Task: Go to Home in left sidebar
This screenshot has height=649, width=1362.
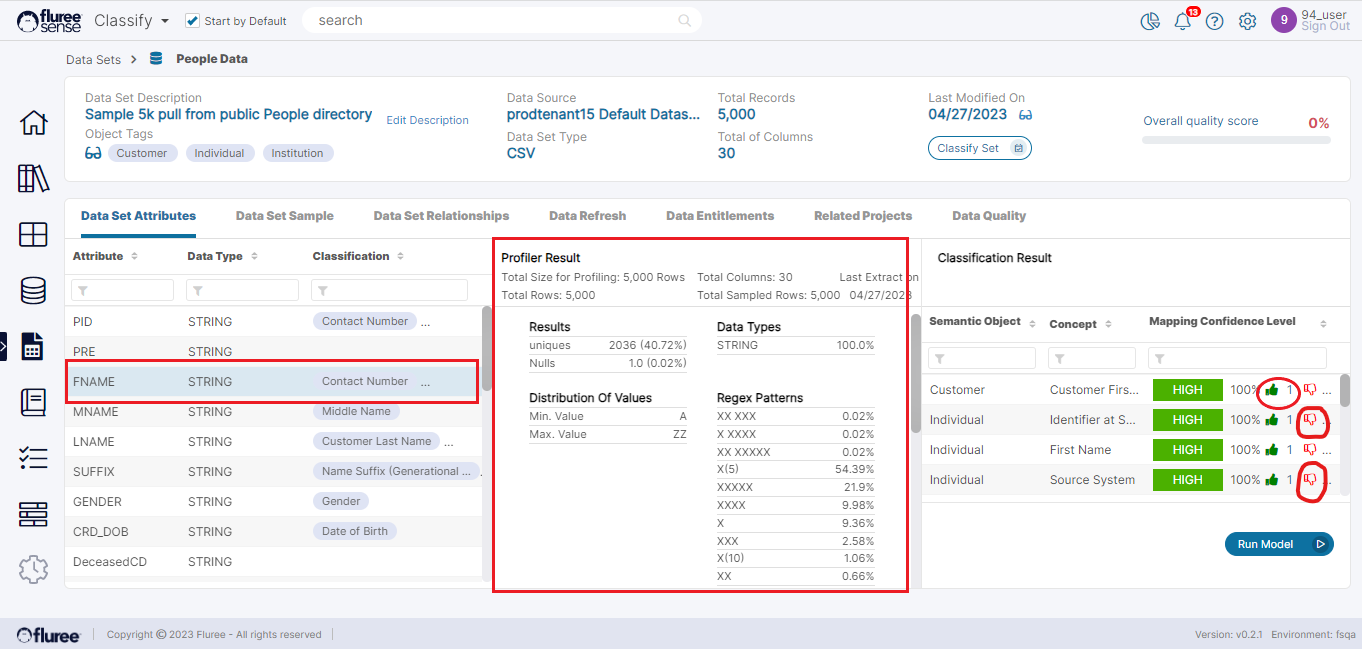Action: tap(33, 123)
